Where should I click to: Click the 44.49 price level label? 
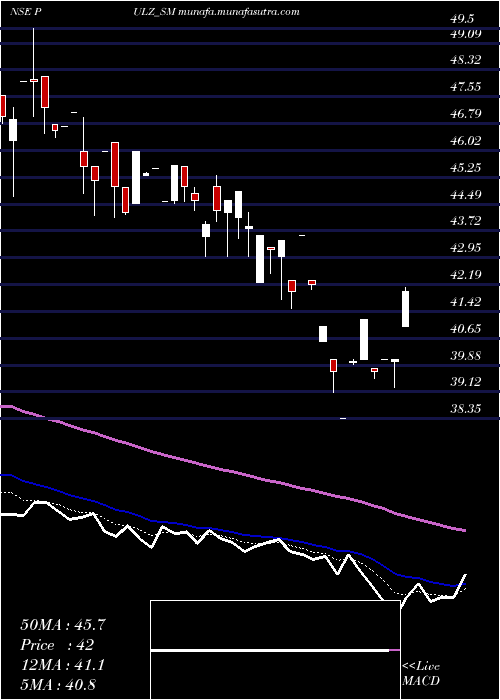click(x=465, y=194)
